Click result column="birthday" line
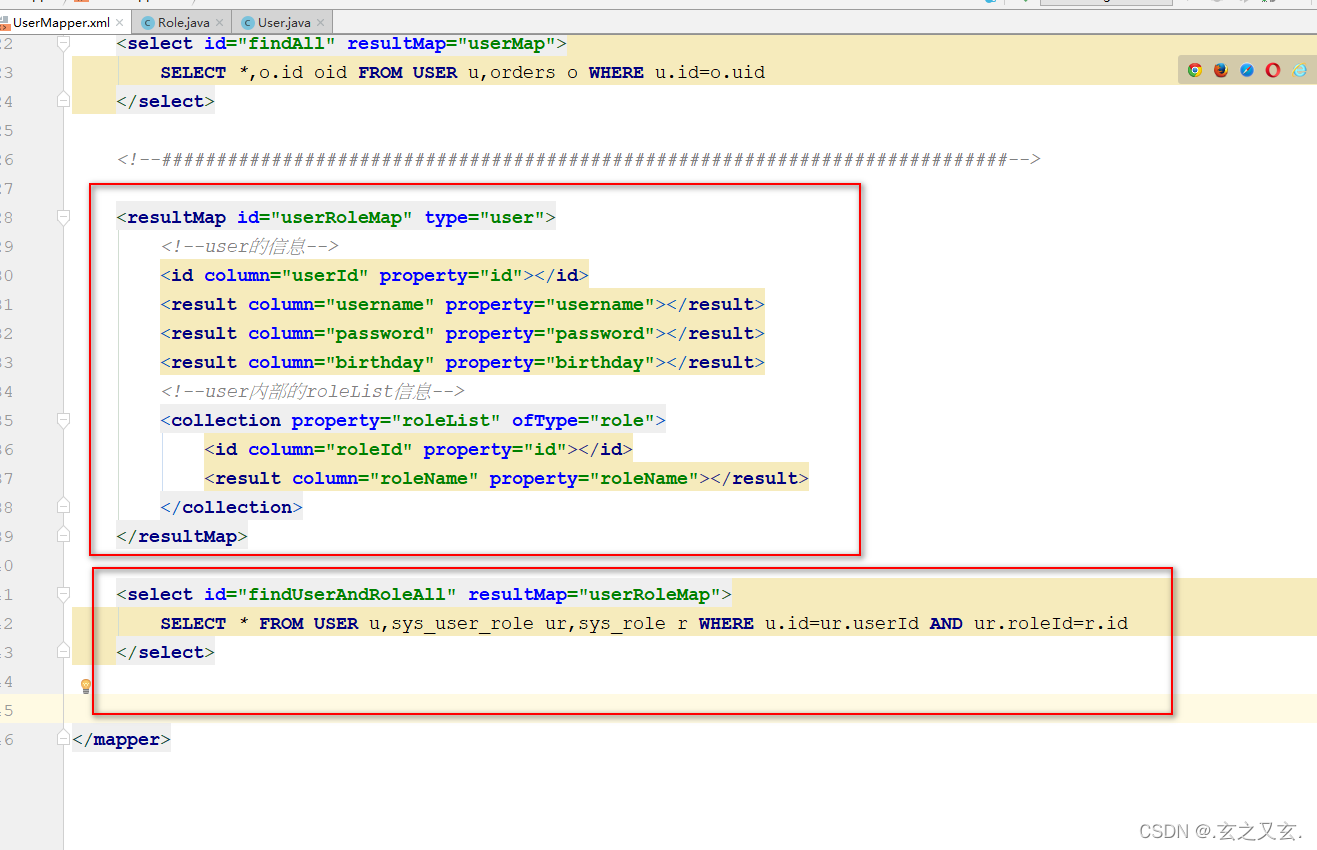The height and width of the screenshot is (850, 1317). click(462, 362)
